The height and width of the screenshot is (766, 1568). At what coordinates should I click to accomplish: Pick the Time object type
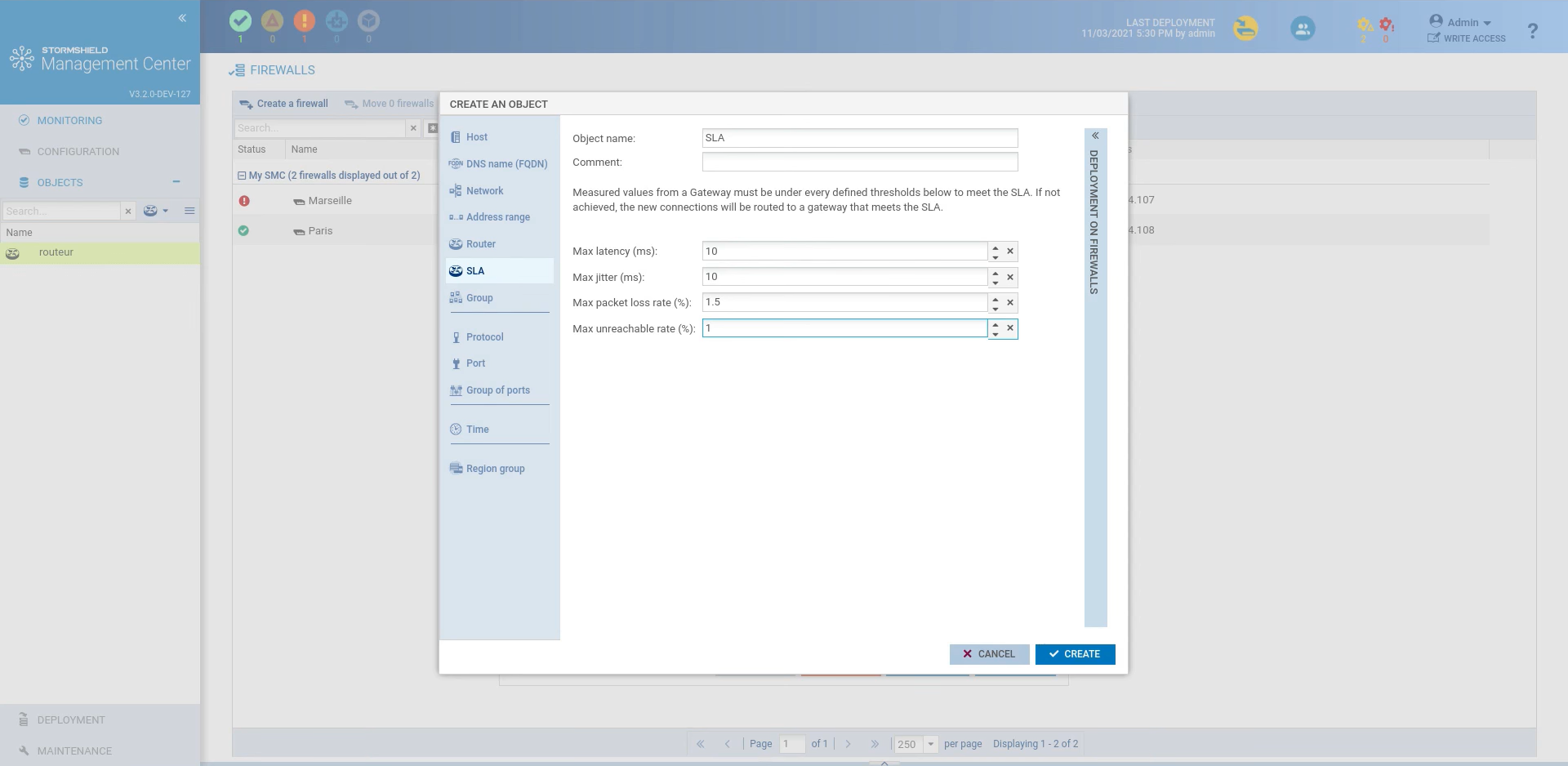click(x=477, y=430)
